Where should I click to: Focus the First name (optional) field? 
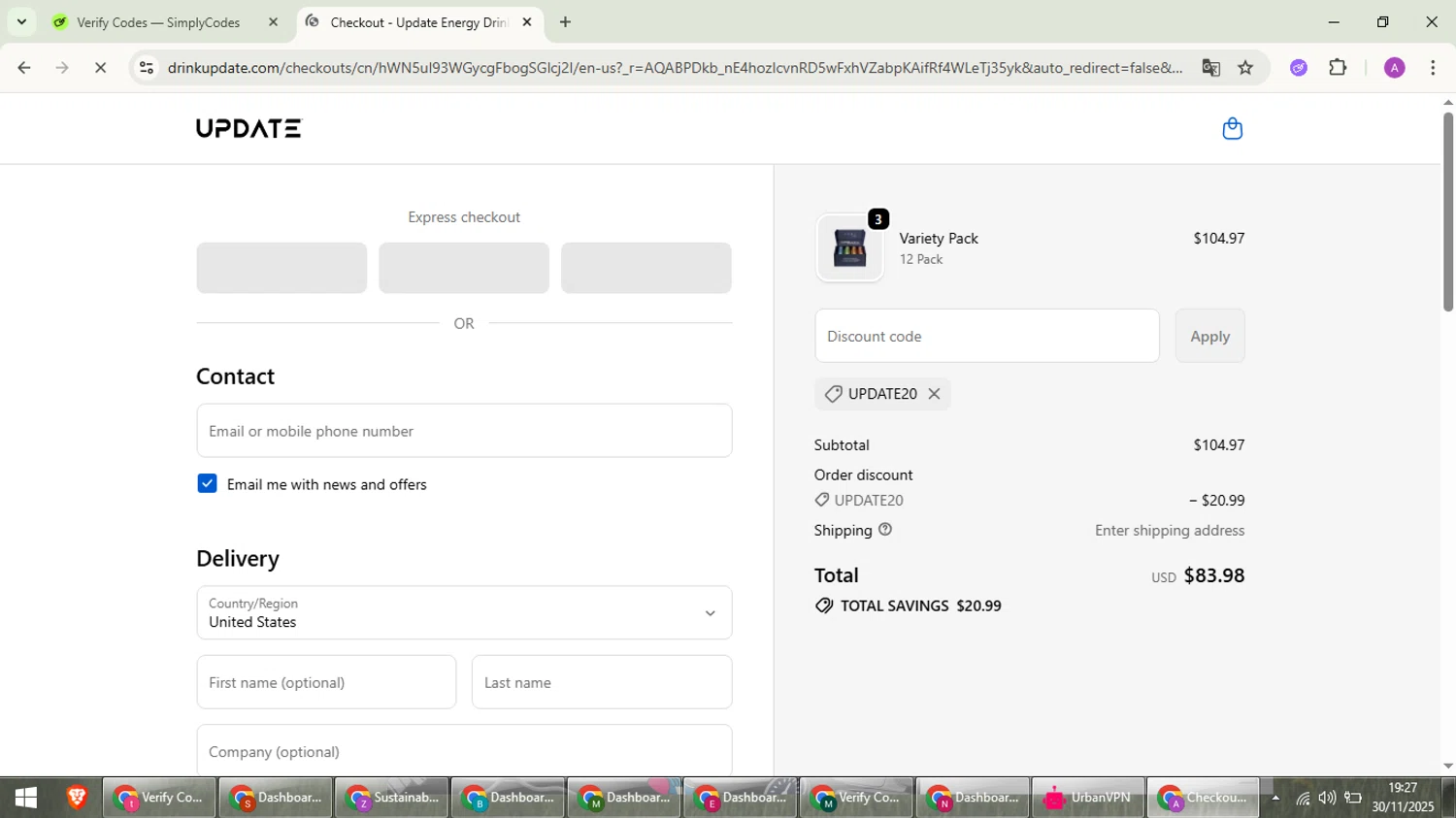point(326,682)
